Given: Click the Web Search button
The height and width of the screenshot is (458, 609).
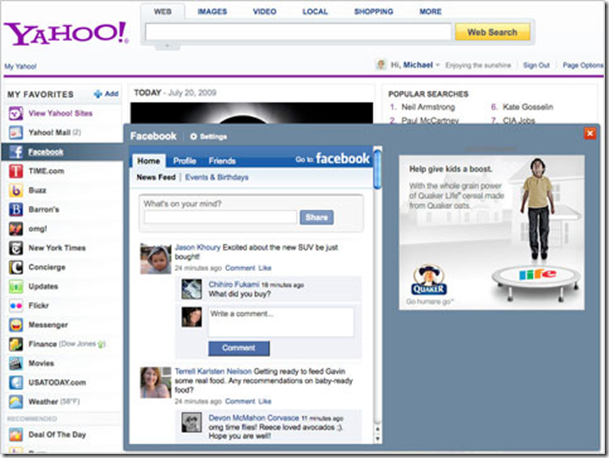Looking at the screenshot, I should (x=492, y=32).
